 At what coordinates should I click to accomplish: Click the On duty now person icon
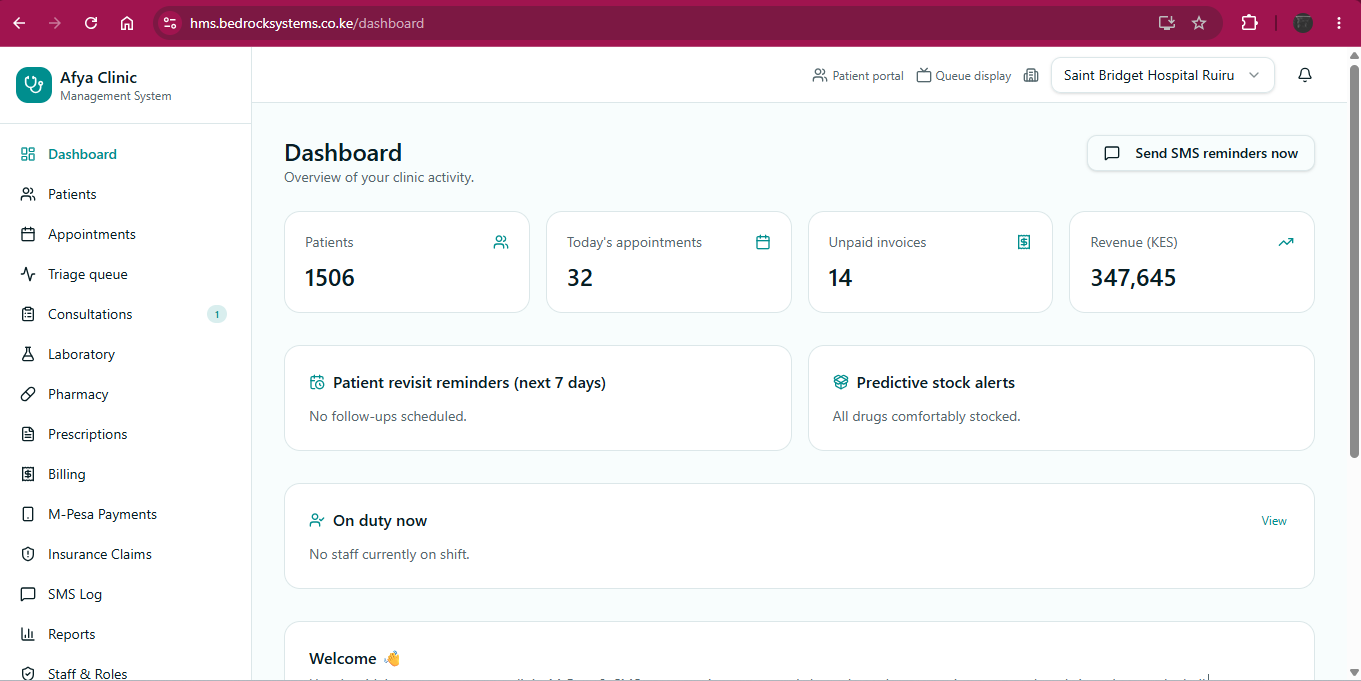[317, 520]
